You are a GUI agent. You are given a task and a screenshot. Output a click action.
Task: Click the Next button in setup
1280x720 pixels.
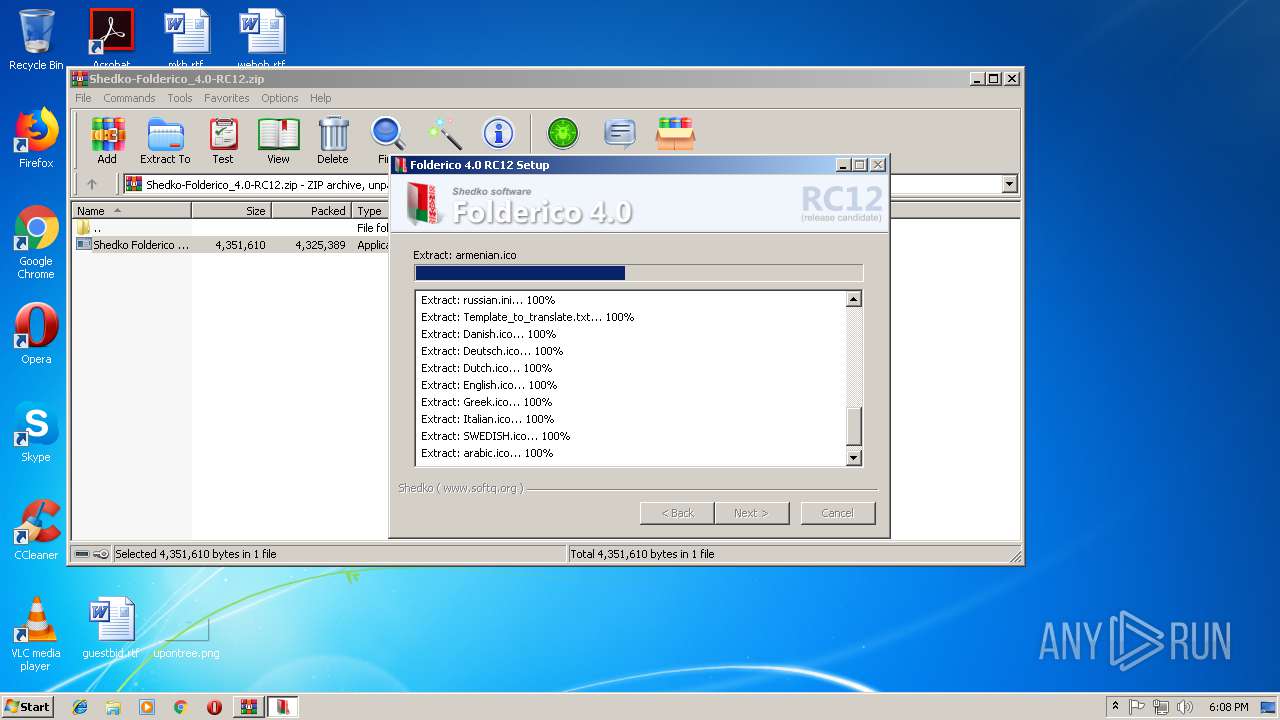[751, 513]
